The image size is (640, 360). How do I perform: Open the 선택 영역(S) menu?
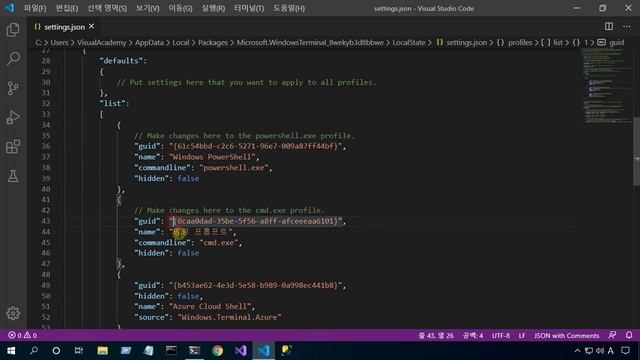click(107, 8)
